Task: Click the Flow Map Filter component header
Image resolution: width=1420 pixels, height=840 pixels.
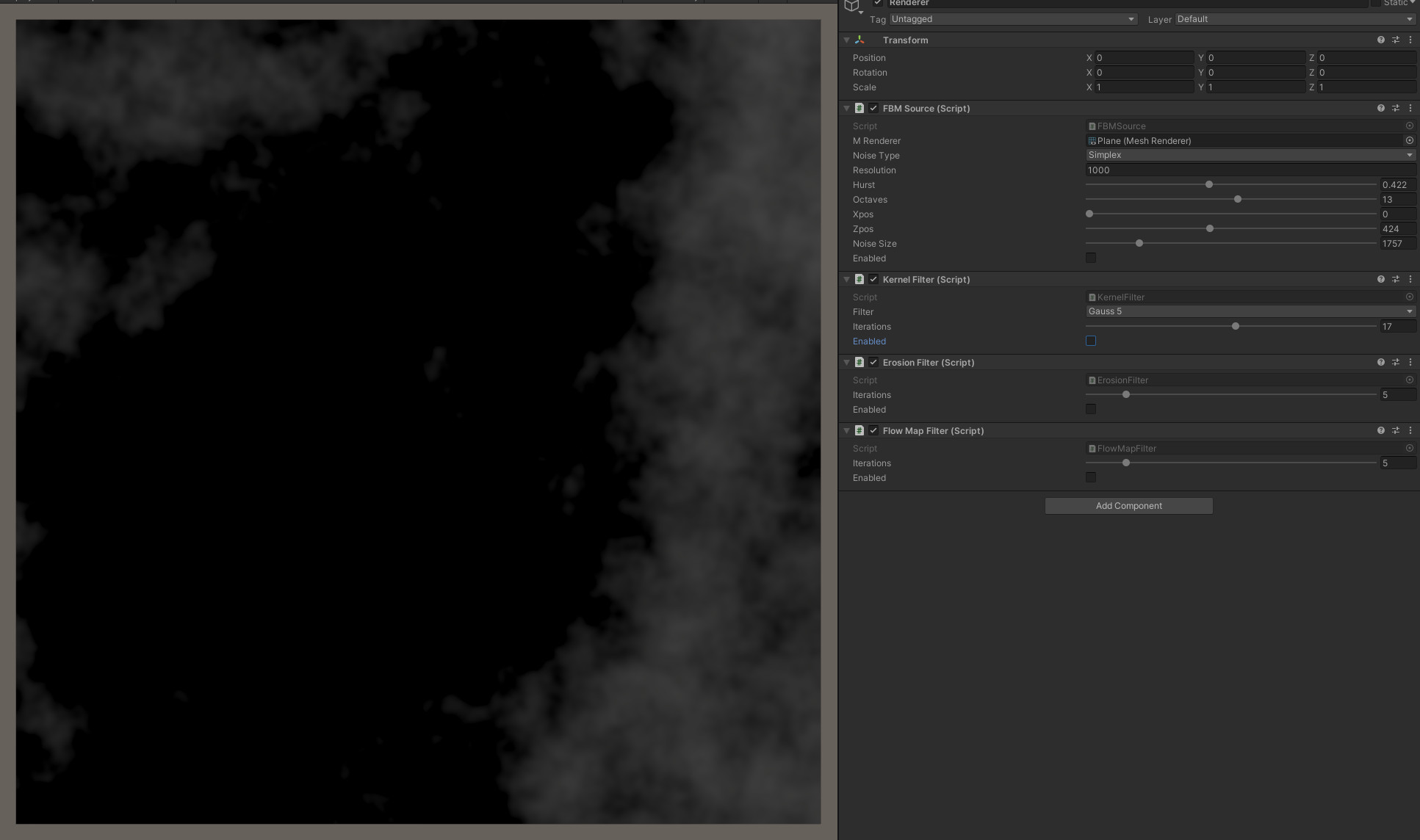Action: [933, 430]
